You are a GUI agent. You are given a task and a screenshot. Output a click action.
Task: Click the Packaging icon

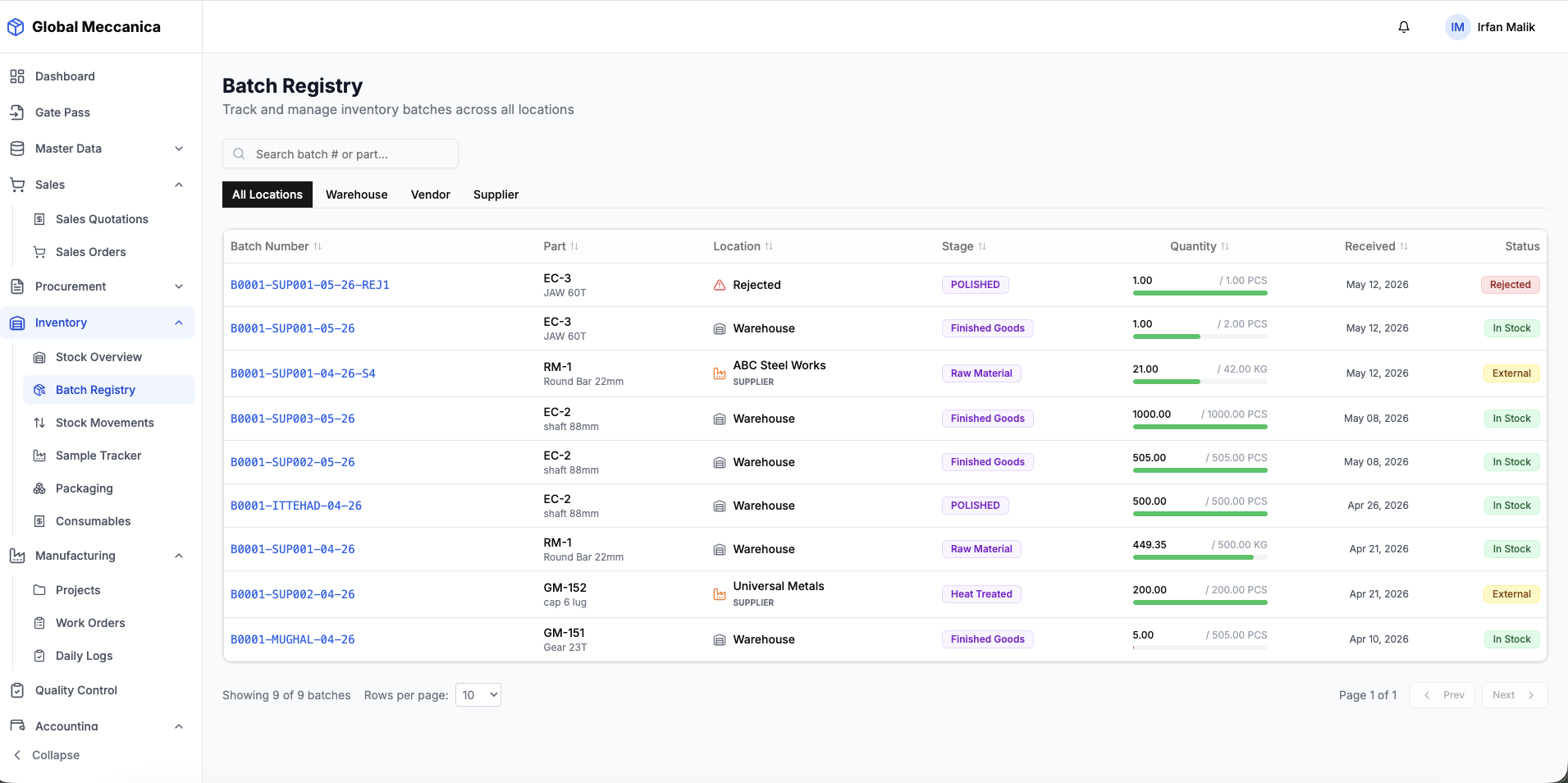(x=39, y=488)
